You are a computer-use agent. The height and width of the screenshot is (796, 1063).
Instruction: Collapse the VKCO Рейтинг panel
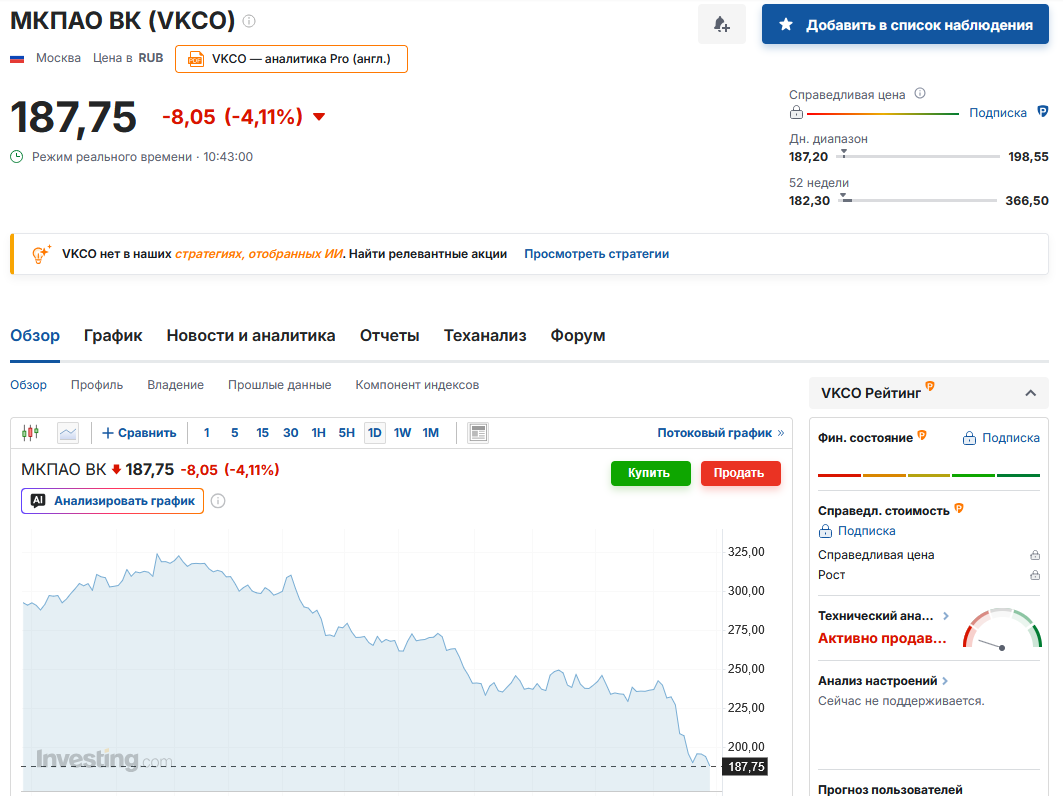tap(1030, 393)
